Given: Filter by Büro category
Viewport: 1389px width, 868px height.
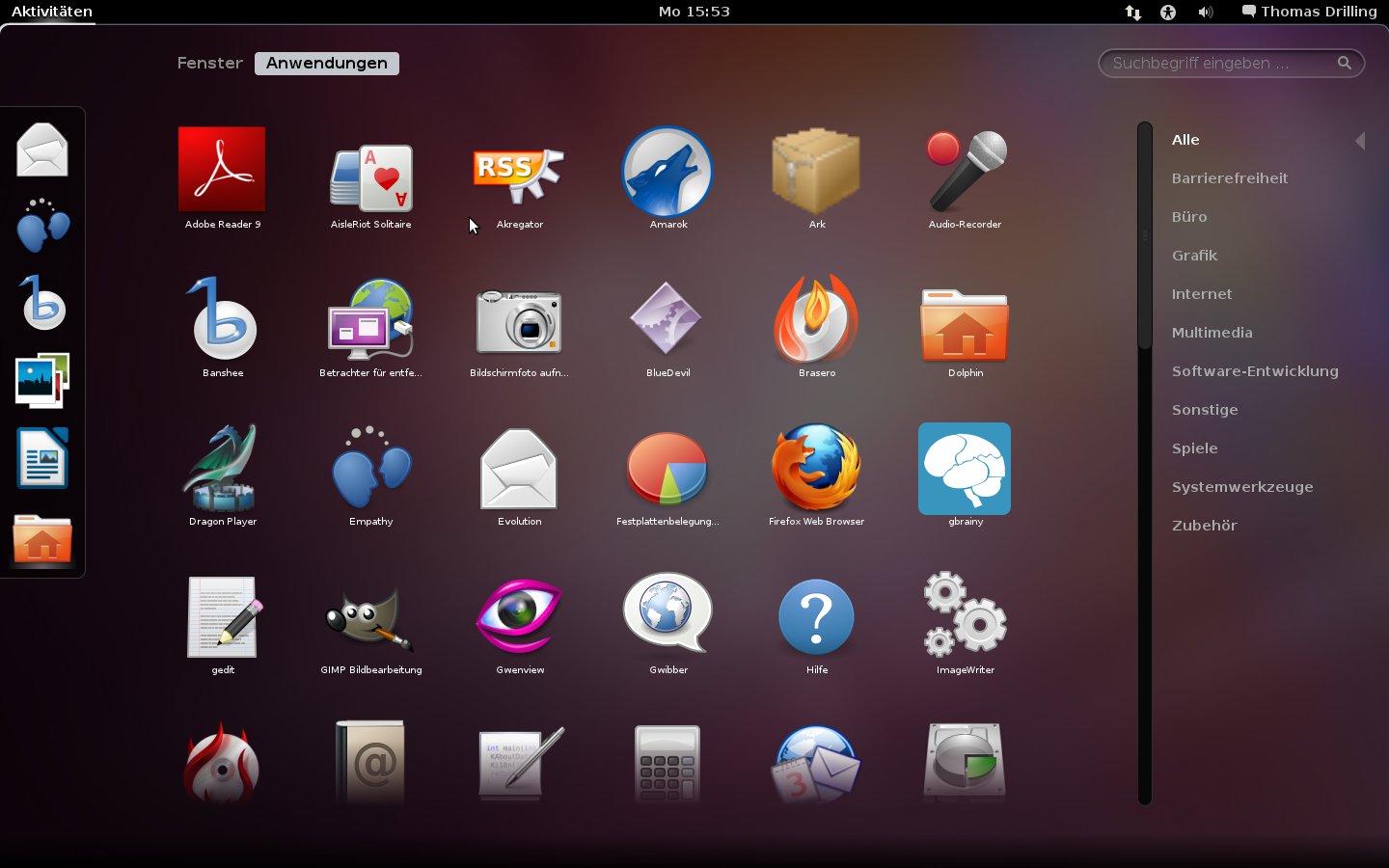Looking at the screenshot, I should pos(1189,217).
